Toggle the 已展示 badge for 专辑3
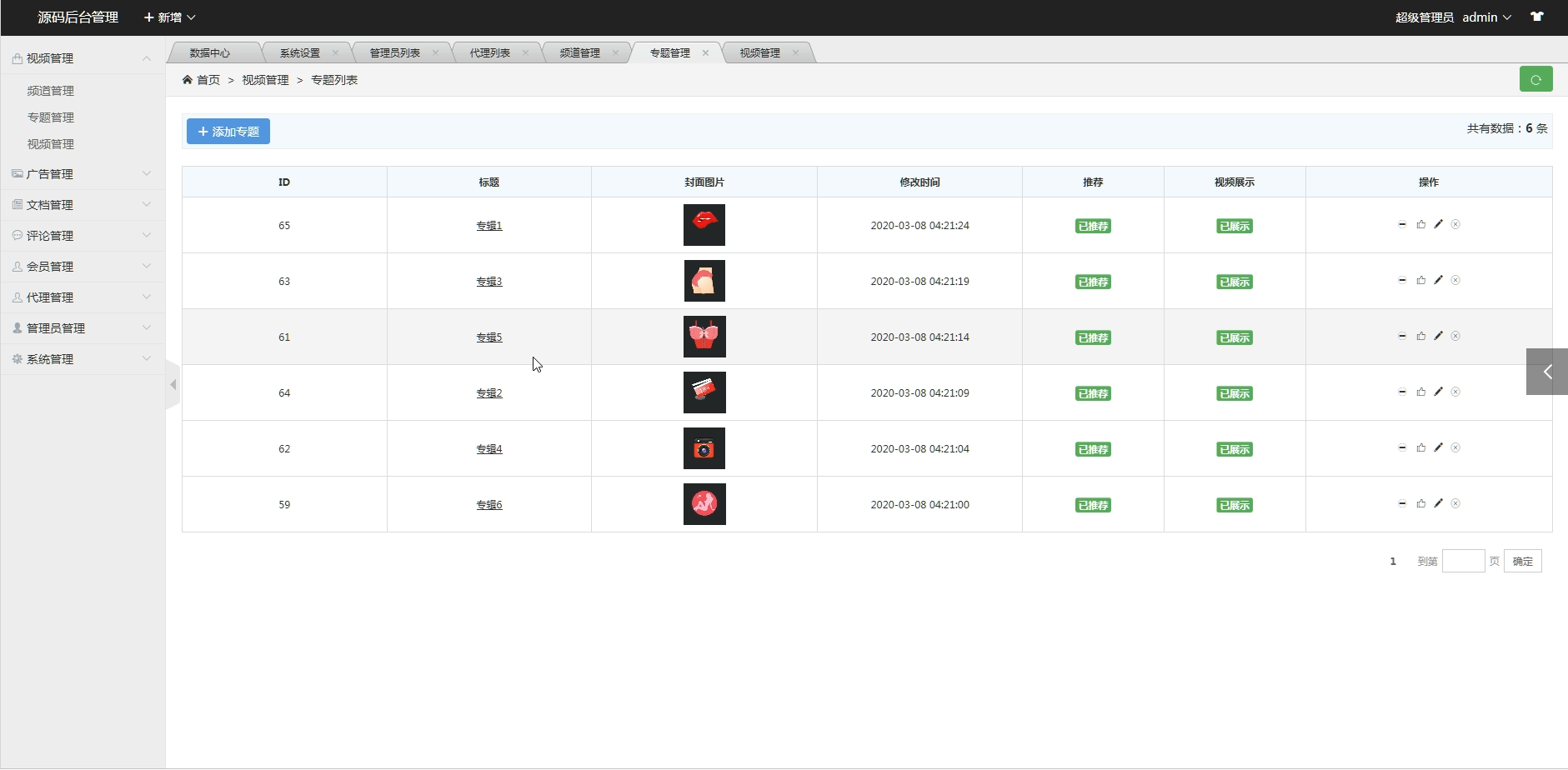Screen dimensions: 1568x770 (x=1235, y=282)
